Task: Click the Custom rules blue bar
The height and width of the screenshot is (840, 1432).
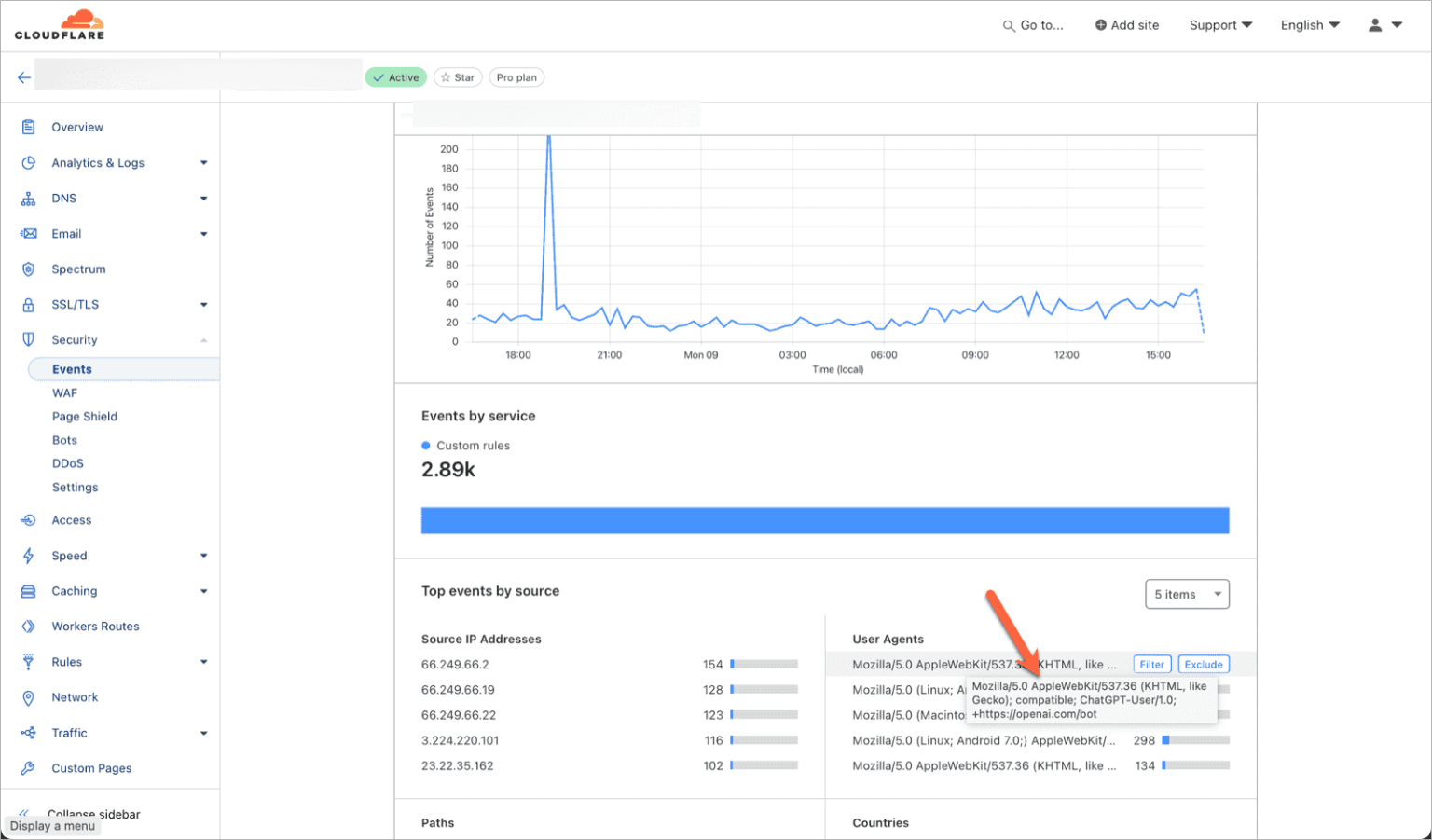Action: point(825,520)
